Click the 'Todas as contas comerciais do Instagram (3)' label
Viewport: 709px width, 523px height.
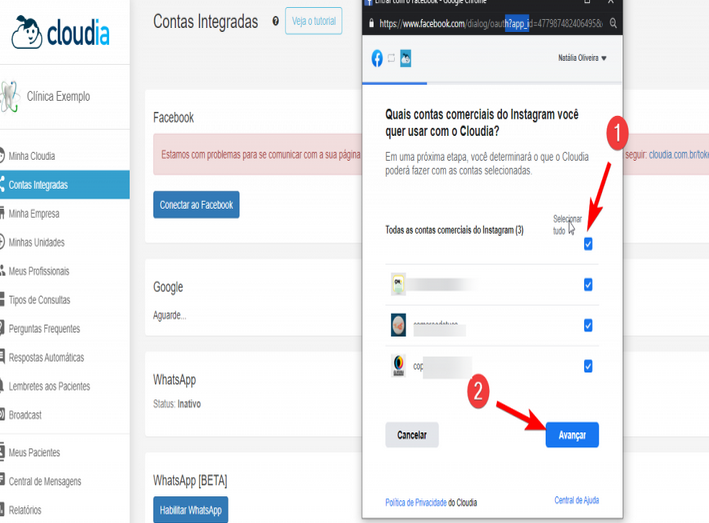[x=454, y=230]
